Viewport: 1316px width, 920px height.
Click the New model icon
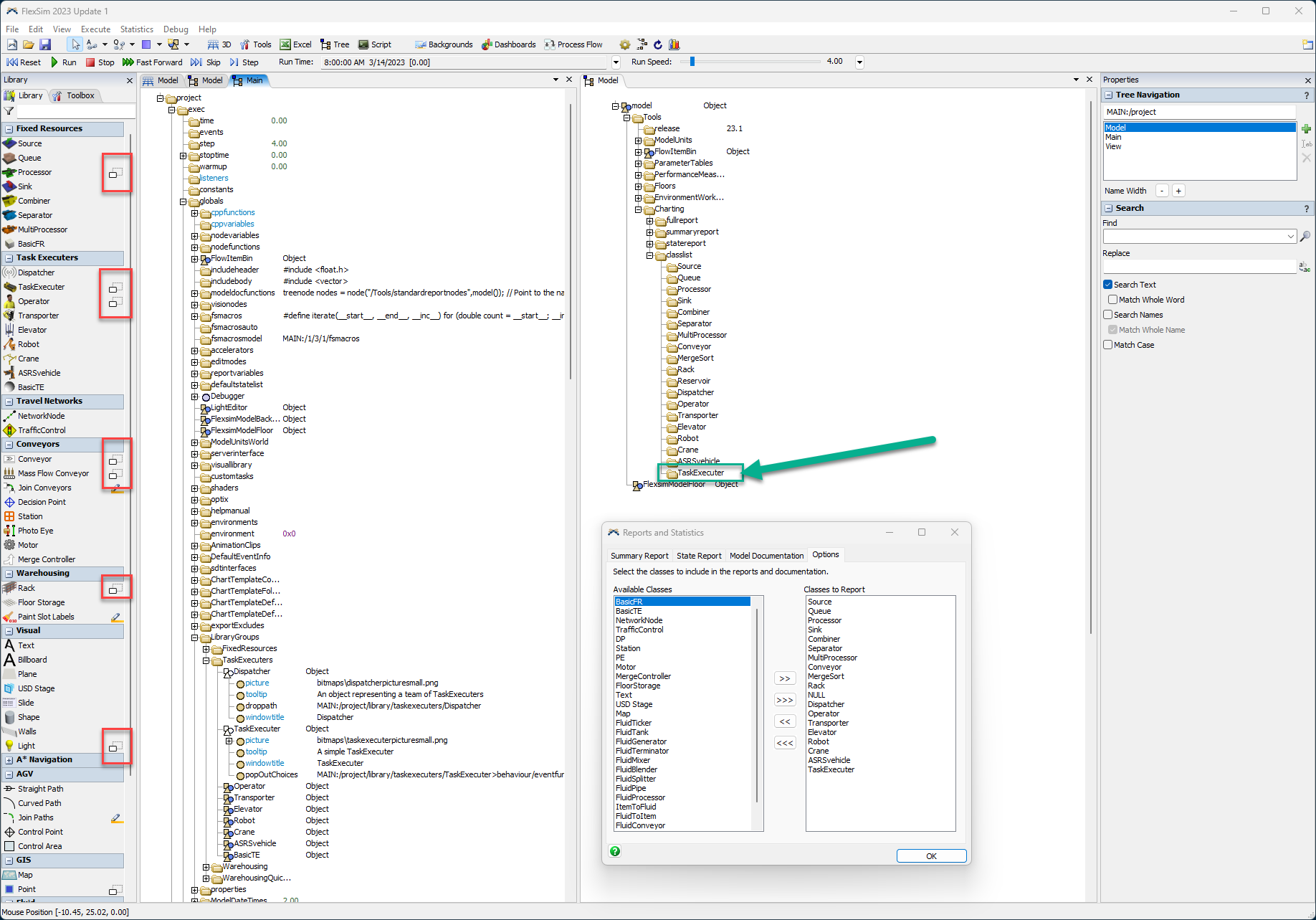click(x=12, y=44)
